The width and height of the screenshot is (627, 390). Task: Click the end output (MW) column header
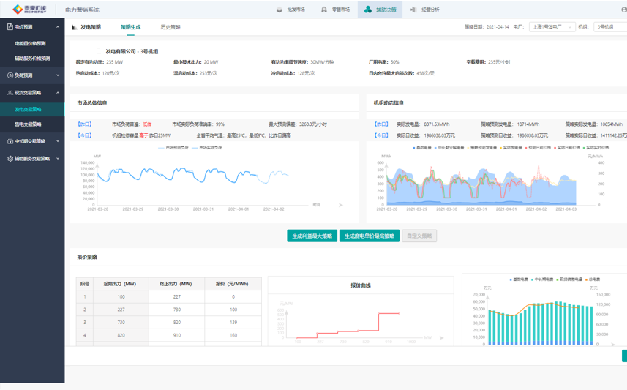pyautogui.click(x=176, y=284)
